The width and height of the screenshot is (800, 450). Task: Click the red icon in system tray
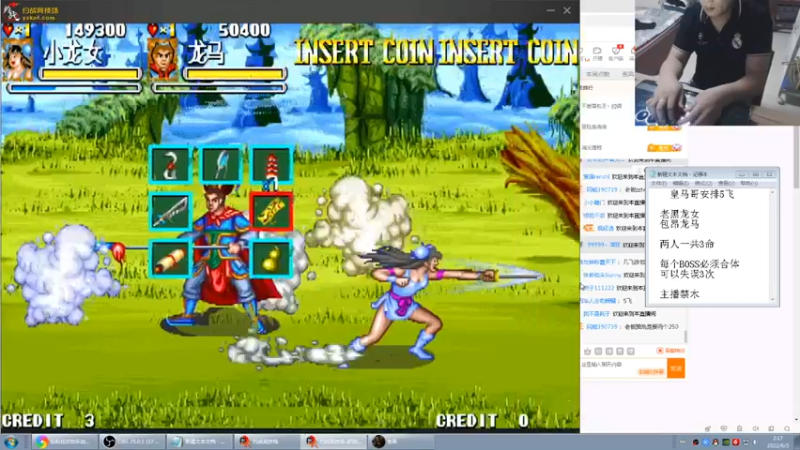tap(736, 442)
